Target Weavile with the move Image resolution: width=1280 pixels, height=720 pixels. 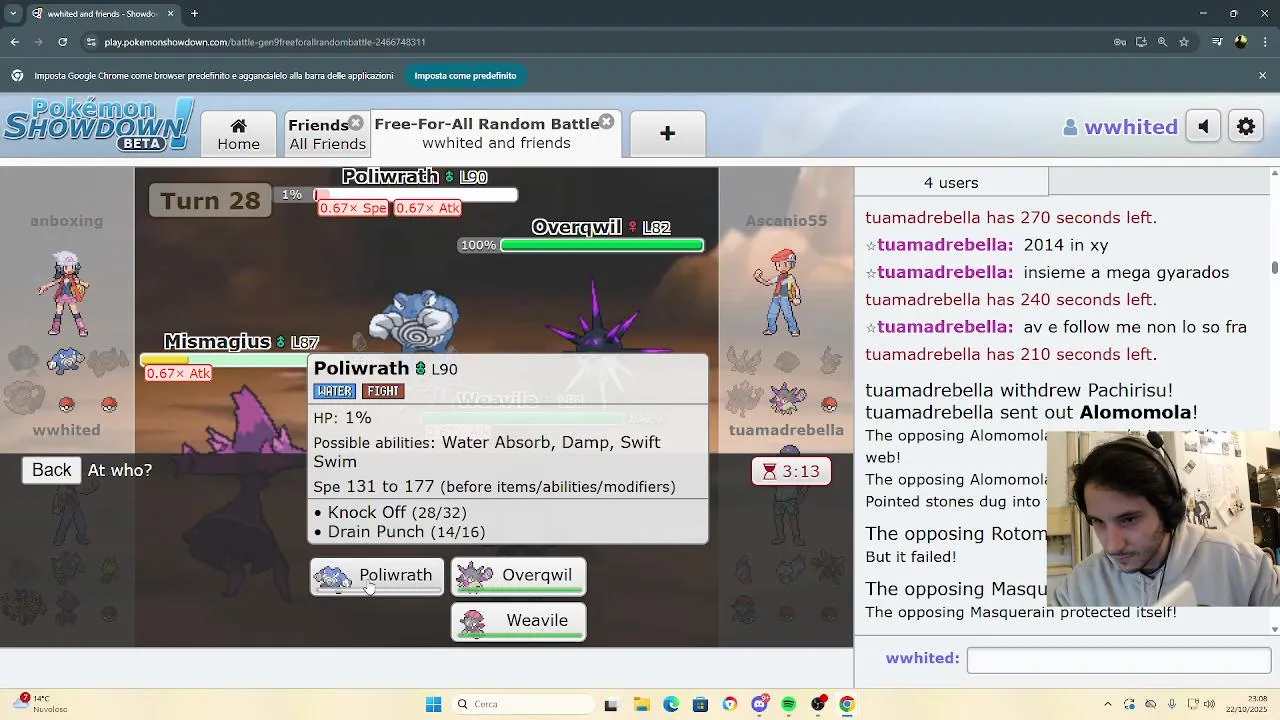tap(518, 621)
